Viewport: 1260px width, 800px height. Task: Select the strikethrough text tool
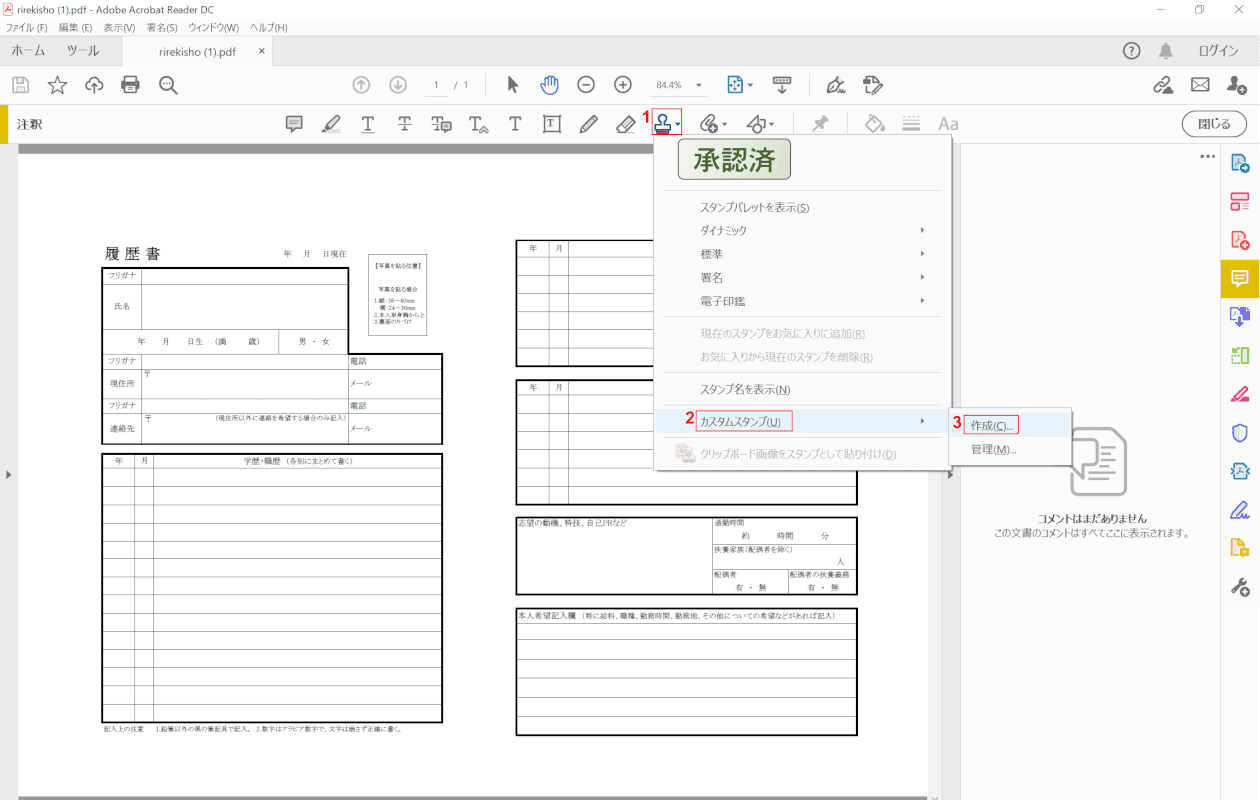[x=404, y=124]
